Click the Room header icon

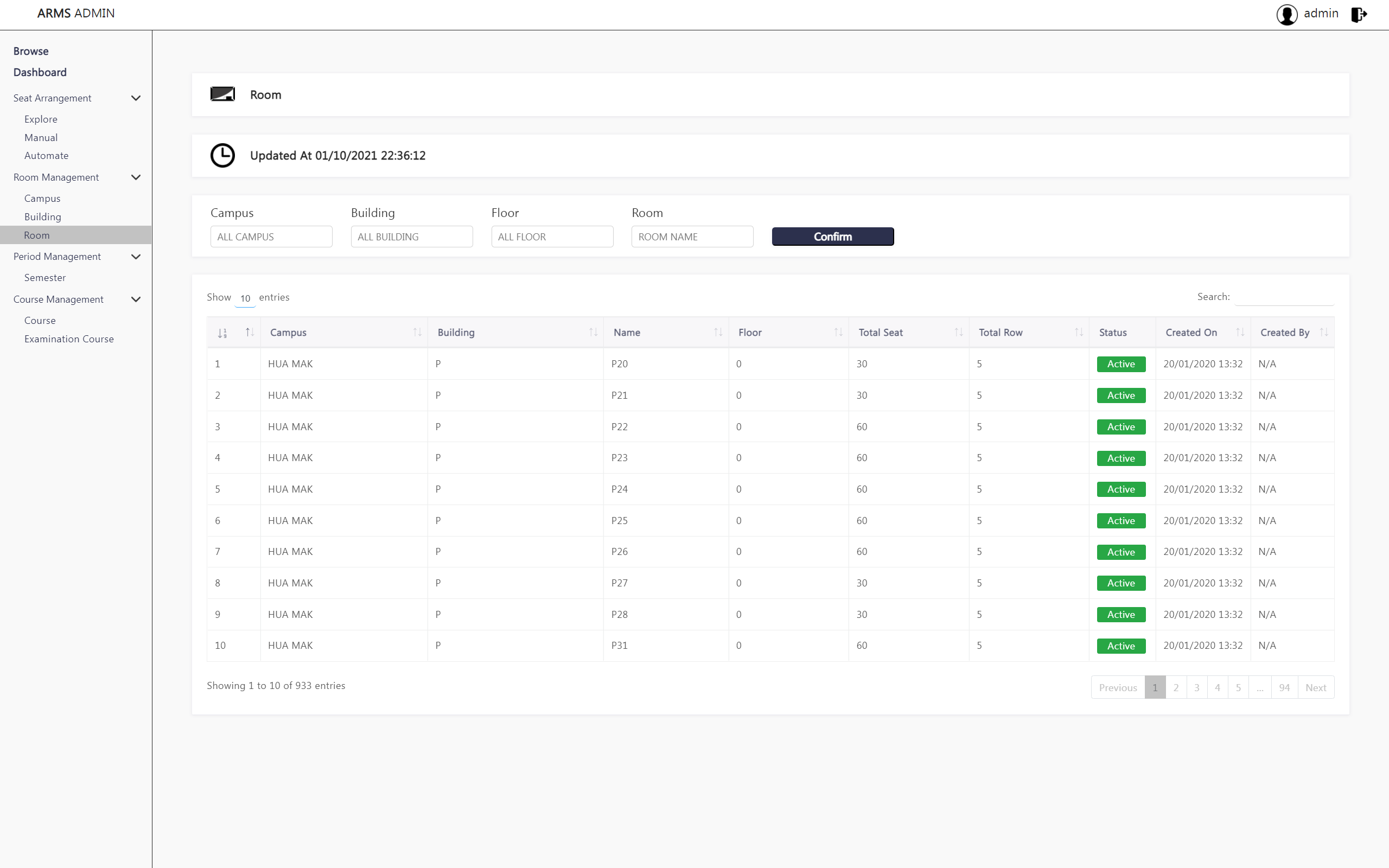222,95
